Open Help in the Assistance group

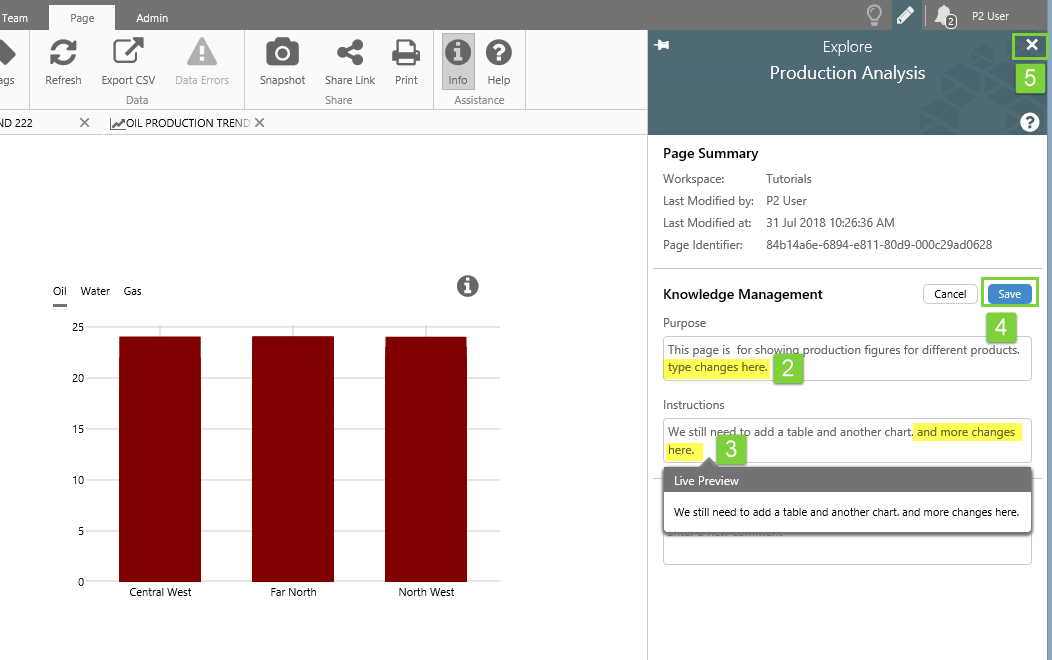(x=498, y=53)
